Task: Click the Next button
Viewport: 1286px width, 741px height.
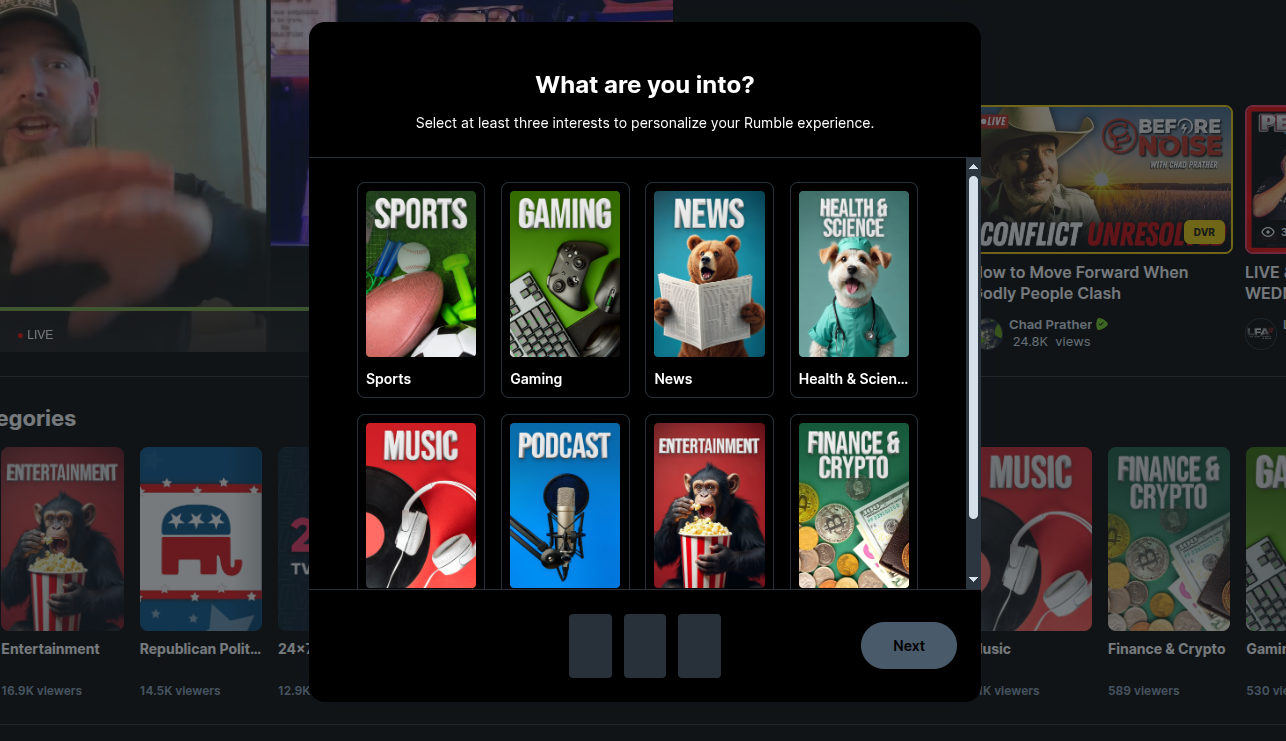Action: [x=909, y=646]
